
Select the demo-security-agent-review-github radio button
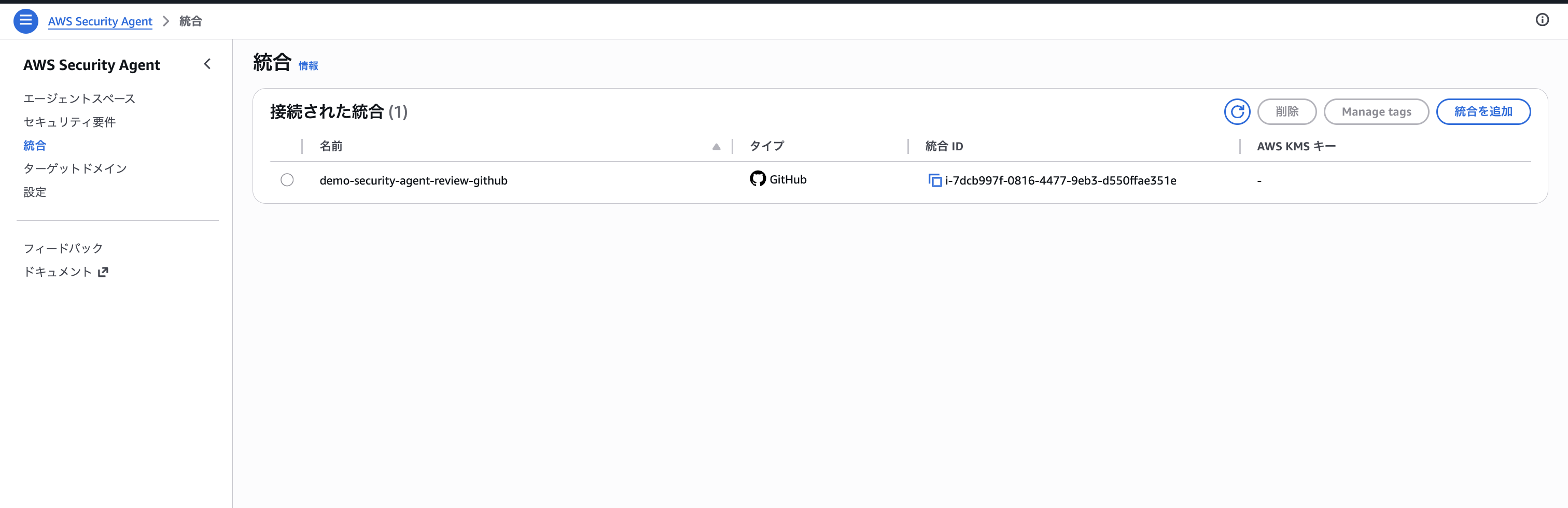[x=287, y=179]
